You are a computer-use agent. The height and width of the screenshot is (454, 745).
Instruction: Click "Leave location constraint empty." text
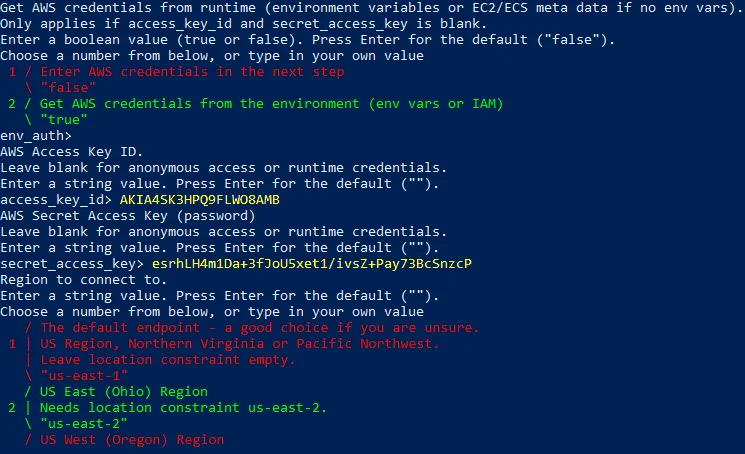pos(168,359)
